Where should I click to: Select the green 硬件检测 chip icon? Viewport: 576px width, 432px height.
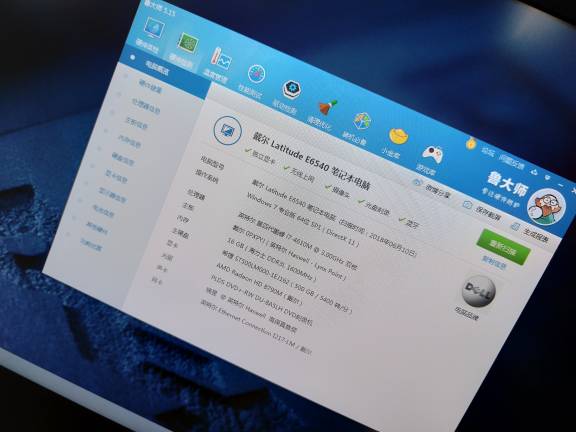pos(188,42)
